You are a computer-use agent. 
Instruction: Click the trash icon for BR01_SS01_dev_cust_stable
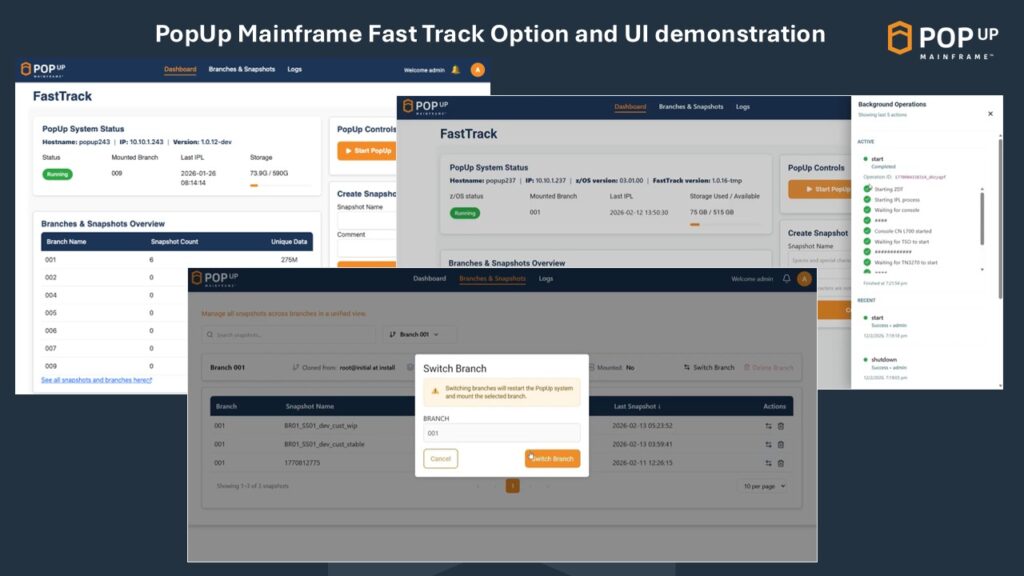[781, 444]
